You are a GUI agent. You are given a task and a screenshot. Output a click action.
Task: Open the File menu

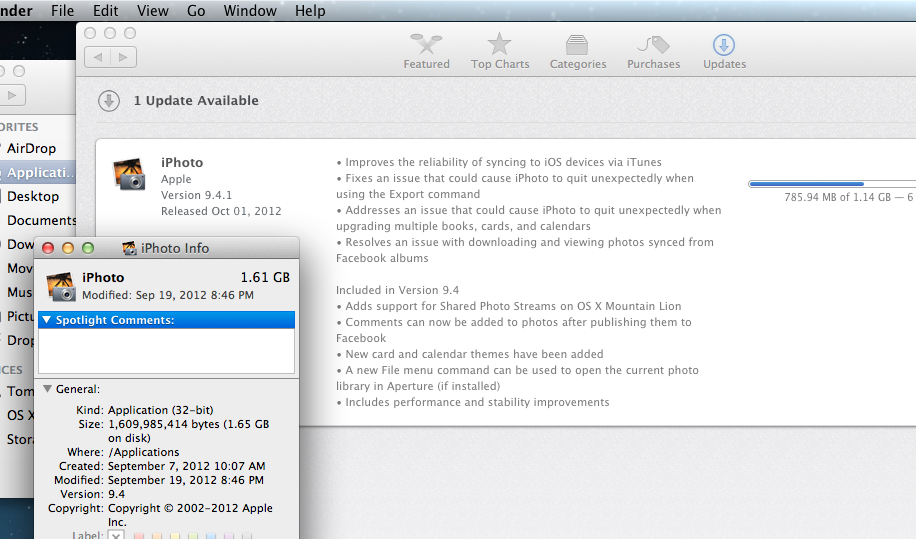point(63,11)
